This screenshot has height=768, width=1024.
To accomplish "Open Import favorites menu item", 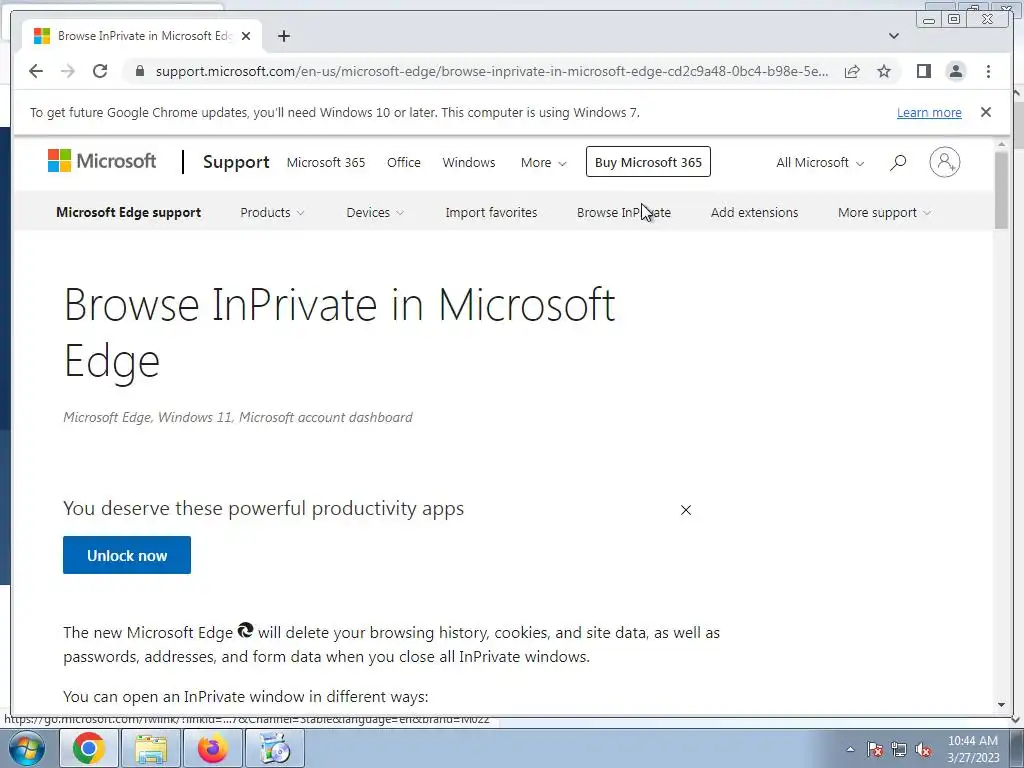I will point(491,212).
